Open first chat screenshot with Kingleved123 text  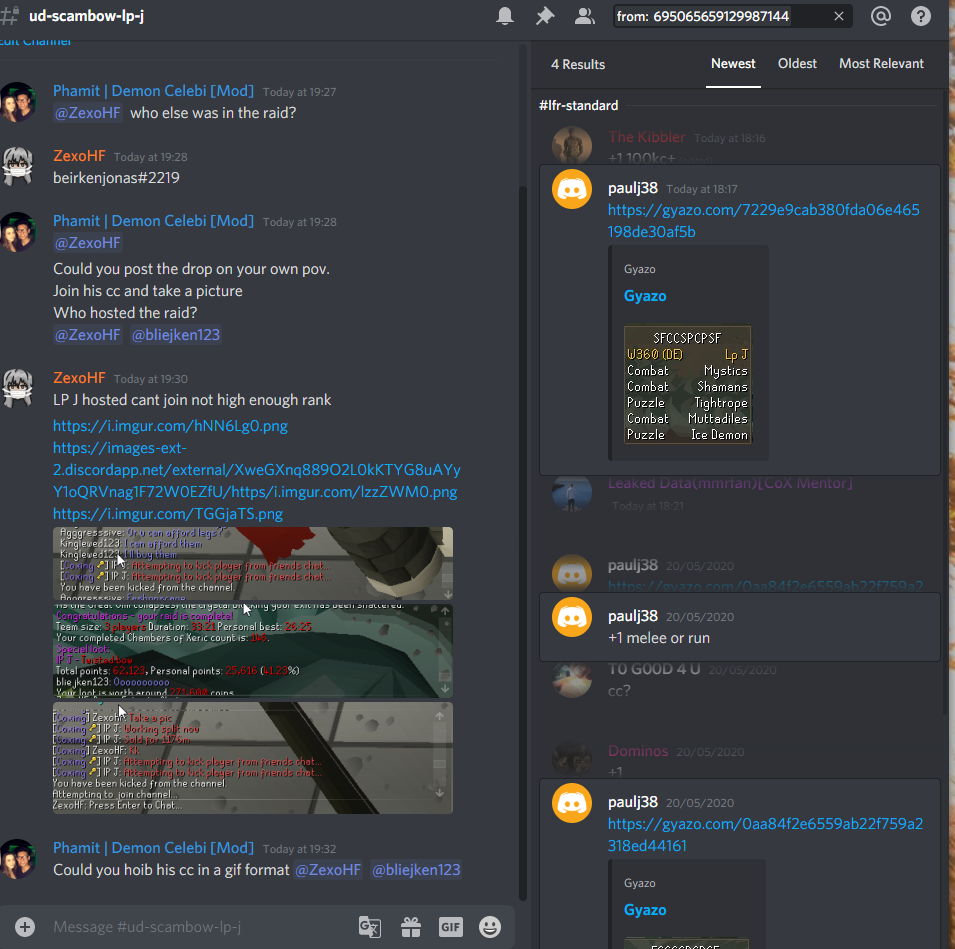(253, 563)
